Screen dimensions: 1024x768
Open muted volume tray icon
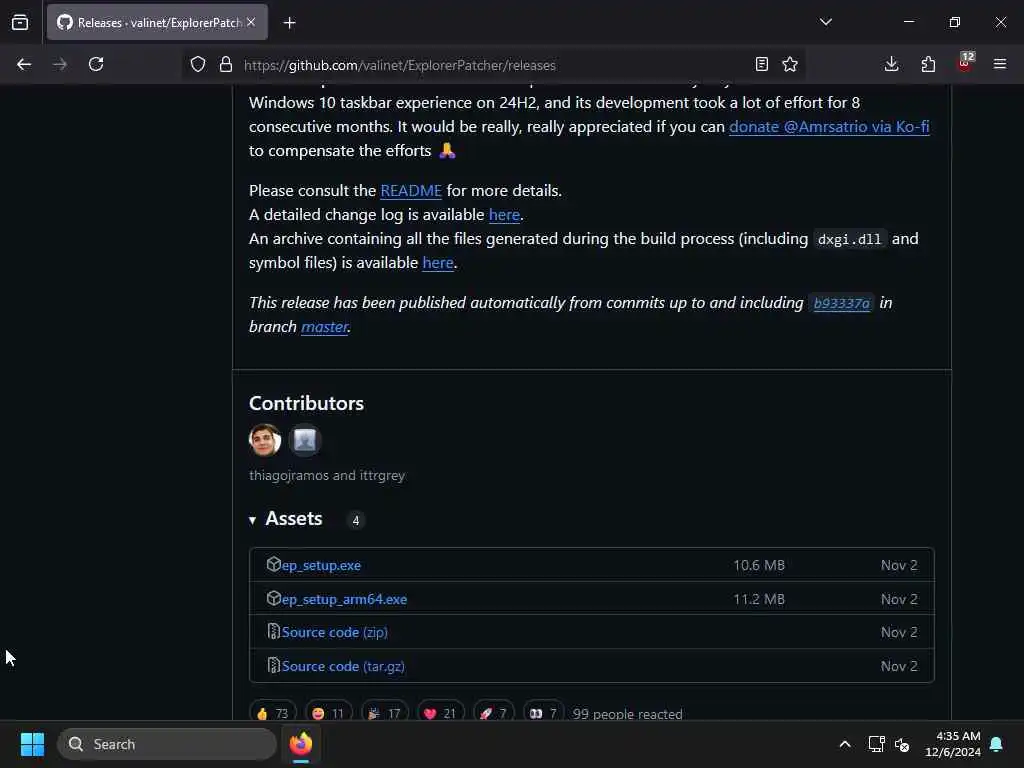point(902,744)
